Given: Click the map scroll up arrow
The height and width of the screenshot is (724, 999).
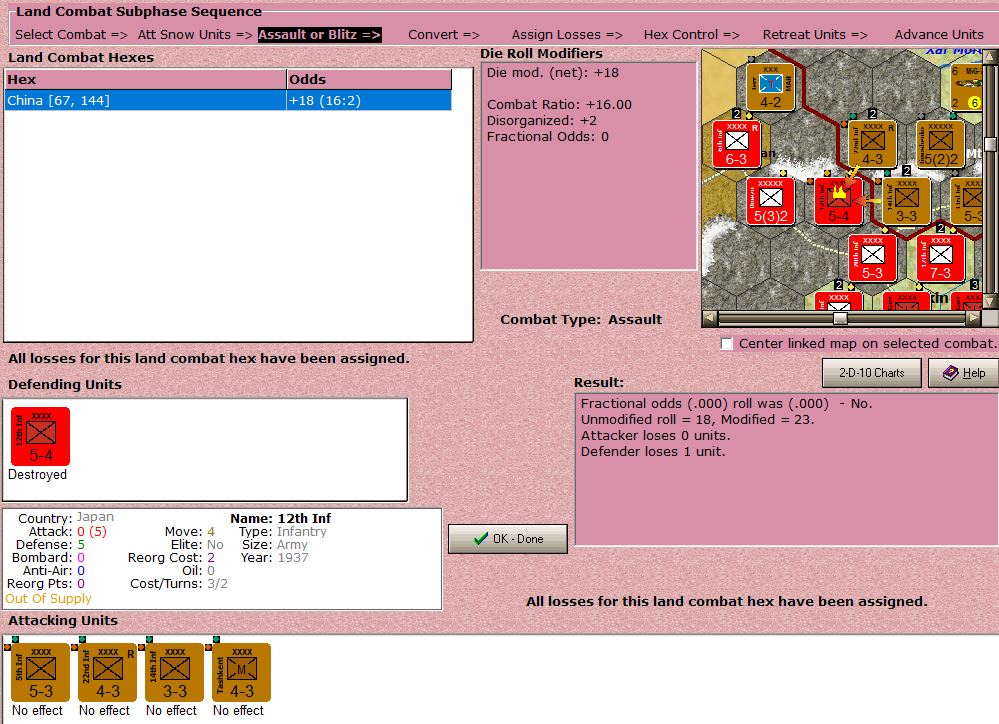Looking at the screenshot, I should 991,57.
